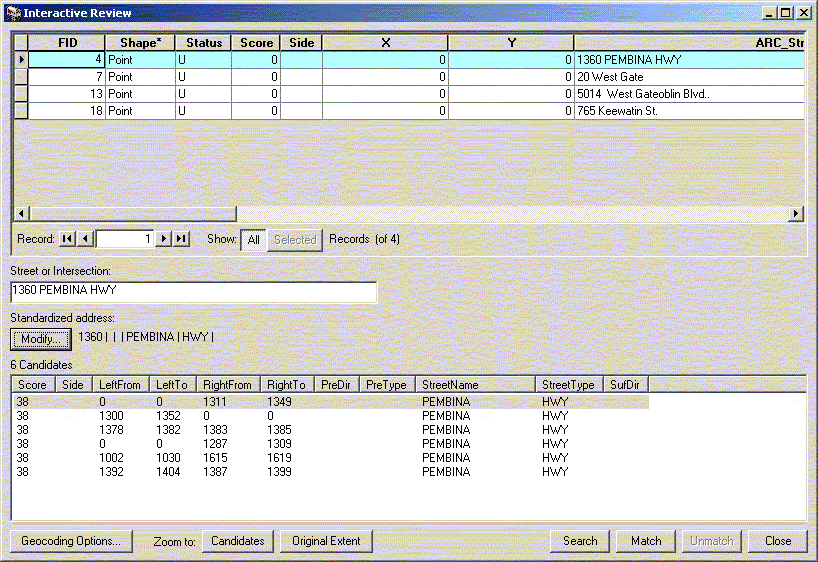Viewport: 818px width, 562px height.
Task: Click the Score candidates column header
Action: [32, 385]
